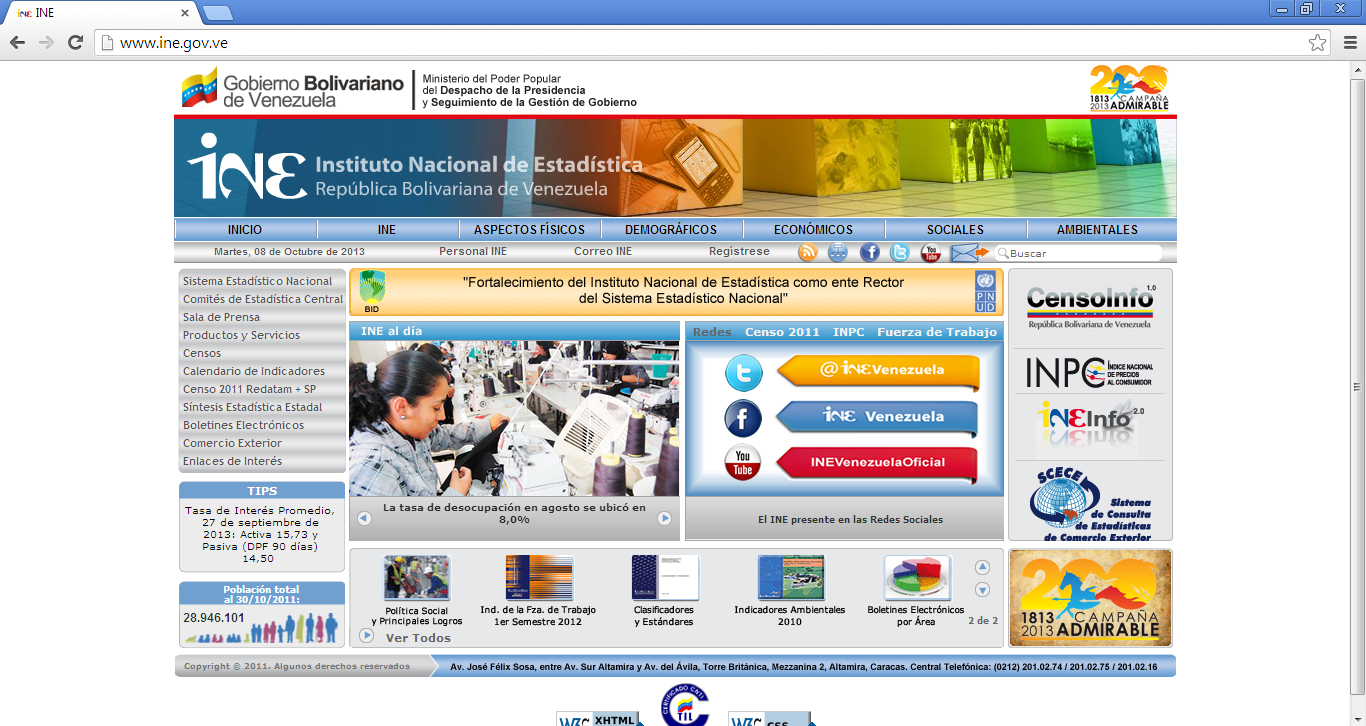The image size is (1366, 726).
Task: Show previous INE al día slide
Action: [364, 518]
